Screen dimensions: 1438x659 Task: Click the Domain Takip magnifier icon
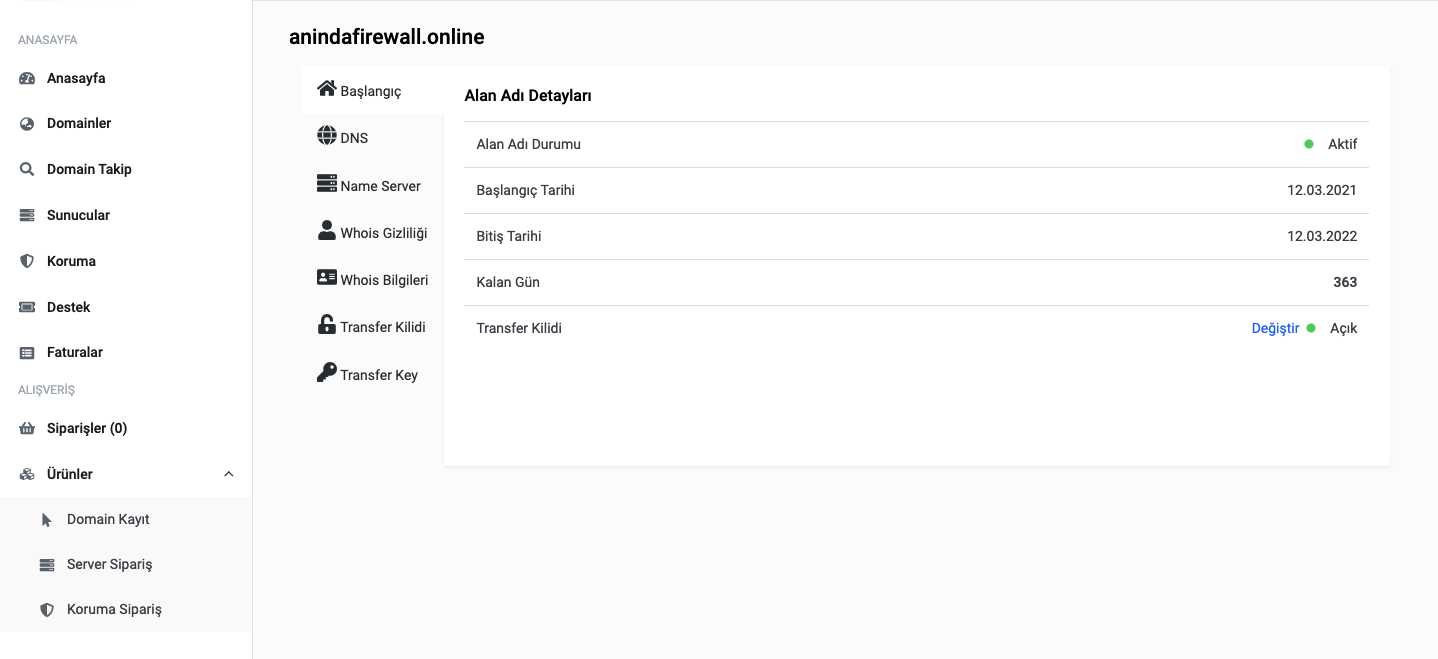[27, 169]
